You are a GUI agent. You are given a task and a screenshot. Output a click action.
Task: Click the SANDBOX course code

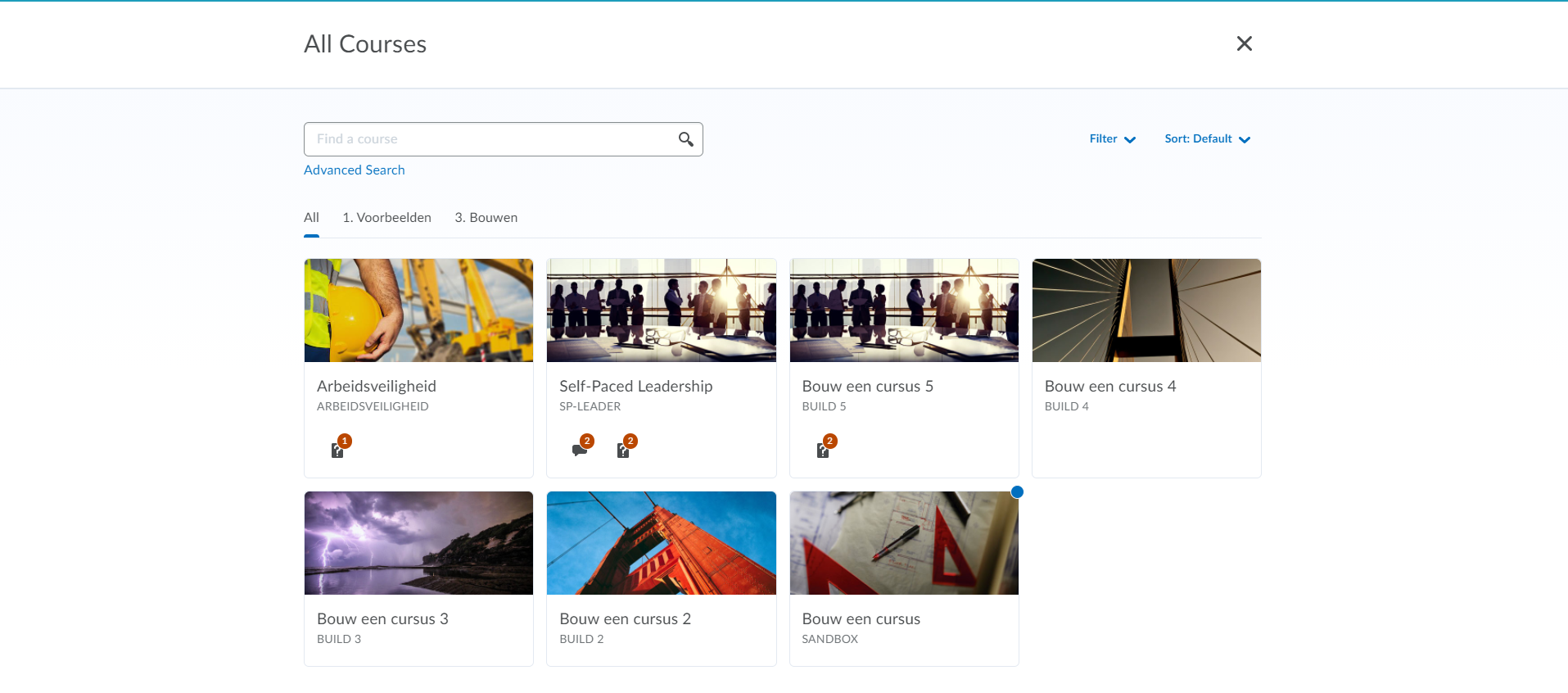click(x=830, y=640)
